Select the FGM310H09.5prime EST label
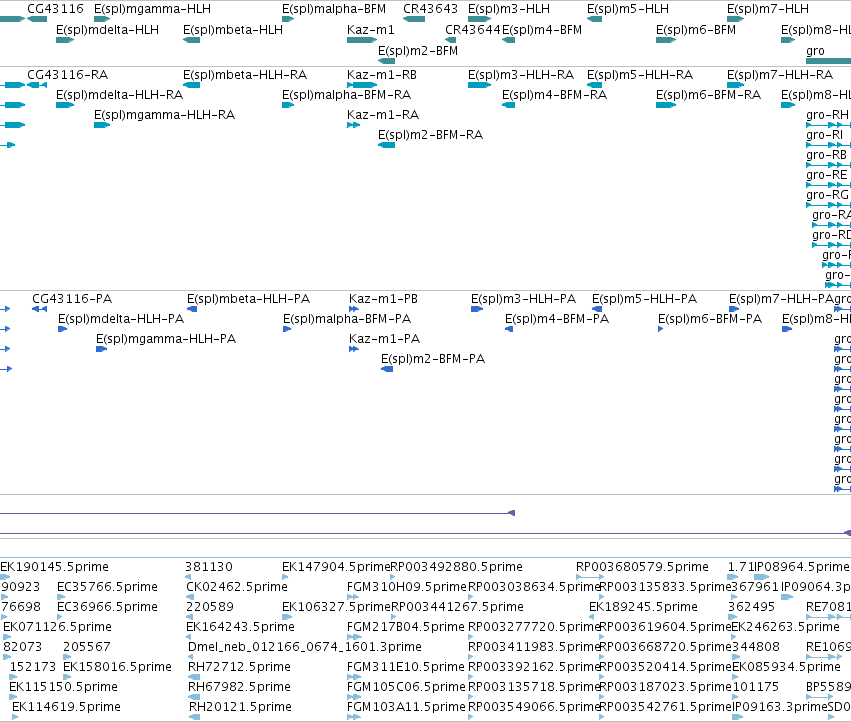This screenshot has width=851, height=722. tap(407, 587)
